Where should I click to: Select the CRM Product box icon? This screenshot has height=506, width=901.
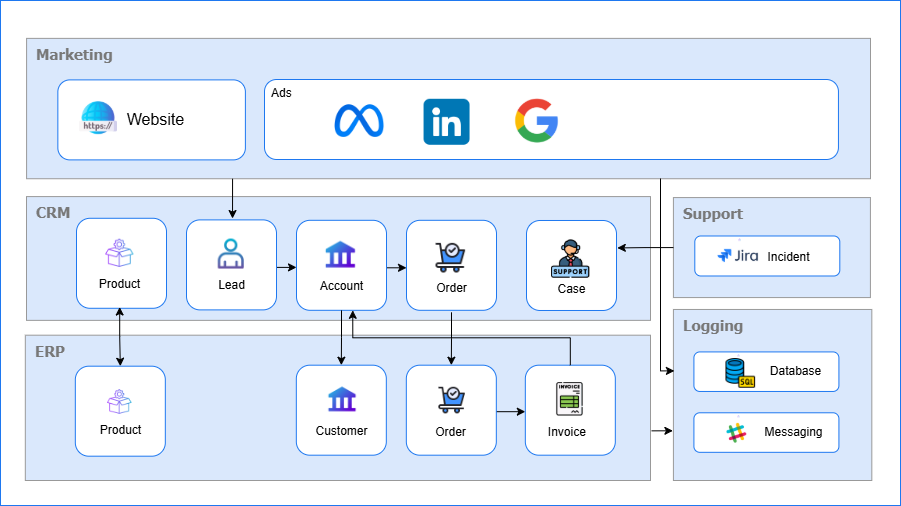tap(119, 253)
